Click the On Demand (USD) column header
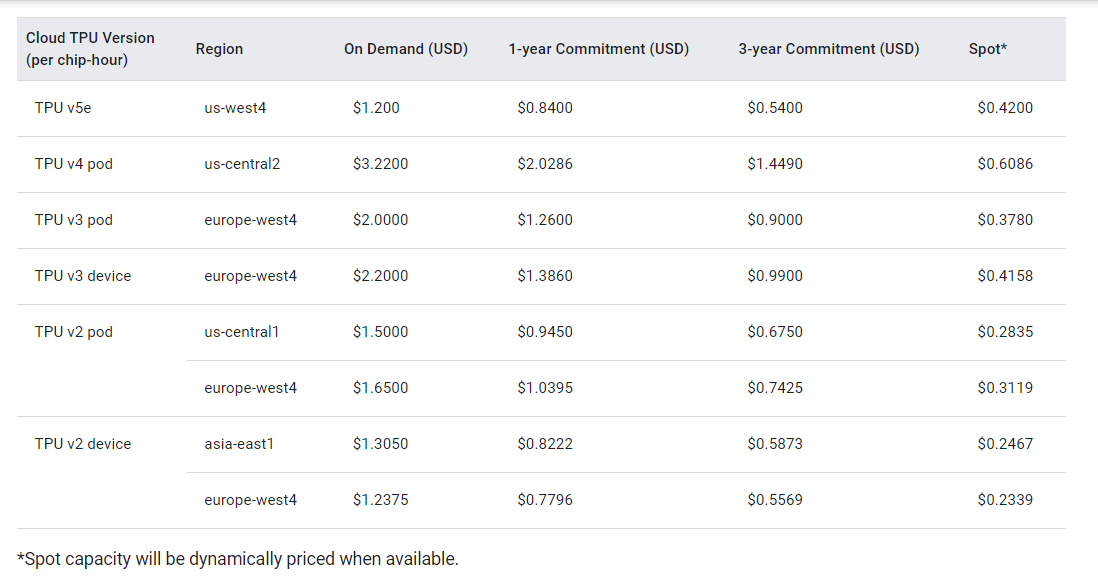Image resolution: width=1098 pixels, height=582 pixels. click(405, 49)
